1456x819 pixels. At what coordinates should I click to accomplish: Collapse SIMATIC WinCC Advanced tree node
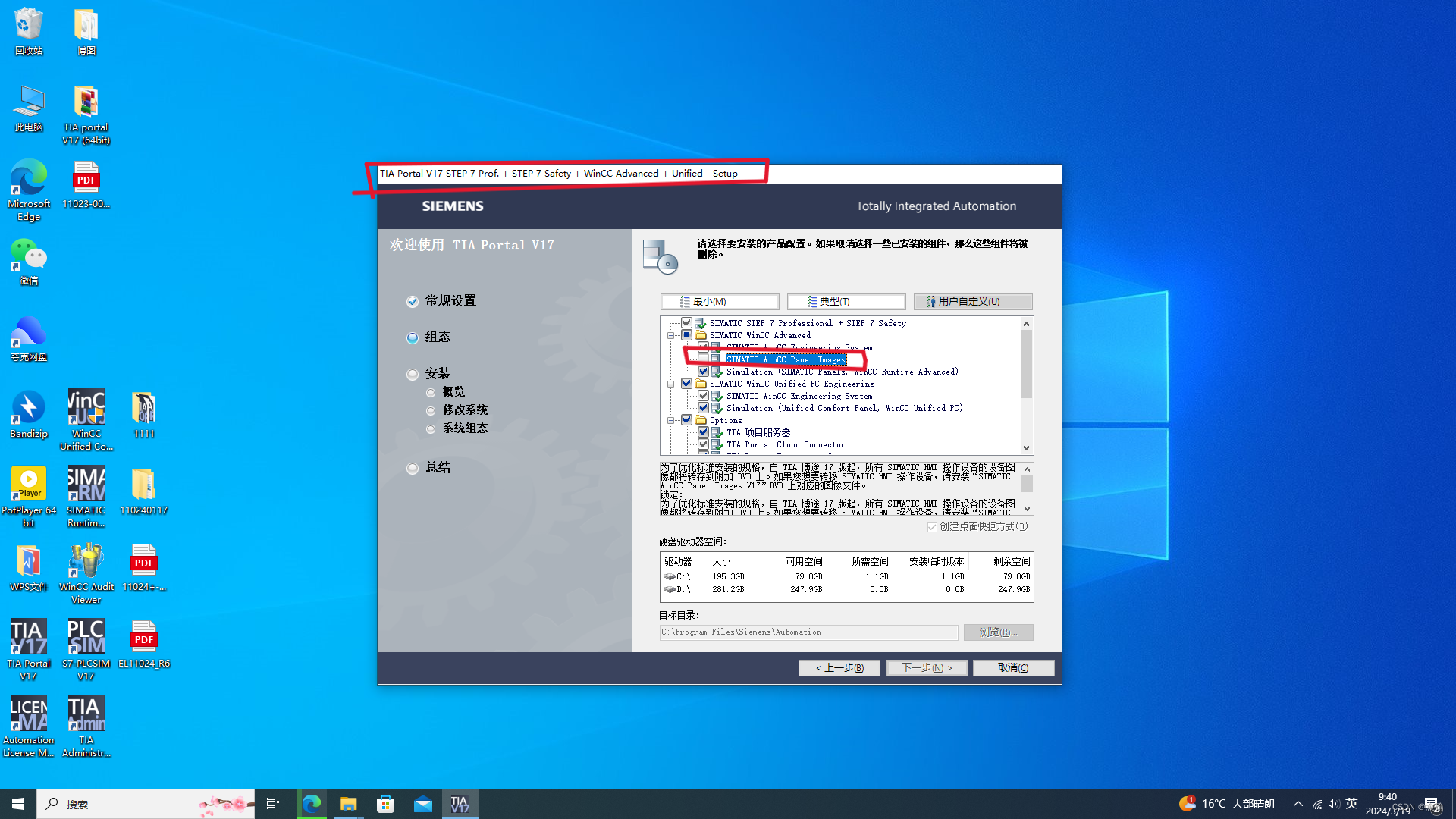[x=670, y=335]
